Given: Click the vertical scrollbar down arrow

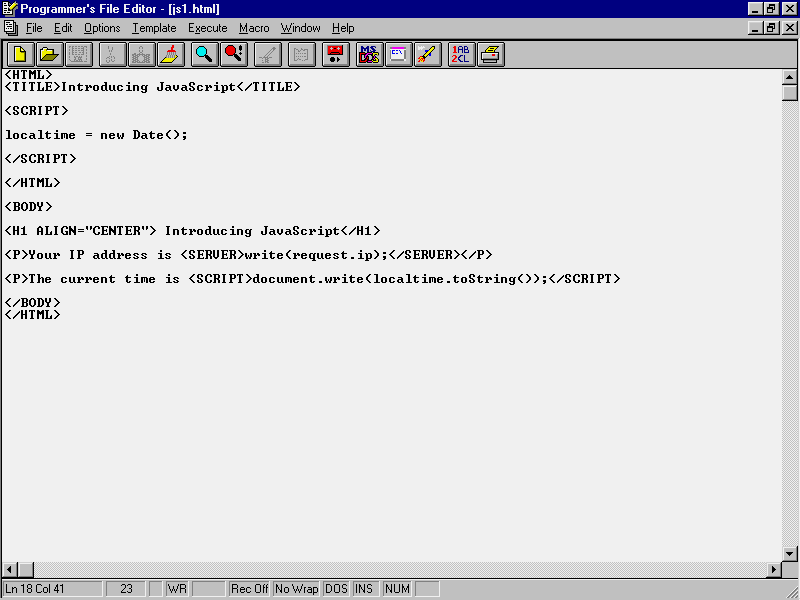Looking at the screenshot, I should (790, 553).
